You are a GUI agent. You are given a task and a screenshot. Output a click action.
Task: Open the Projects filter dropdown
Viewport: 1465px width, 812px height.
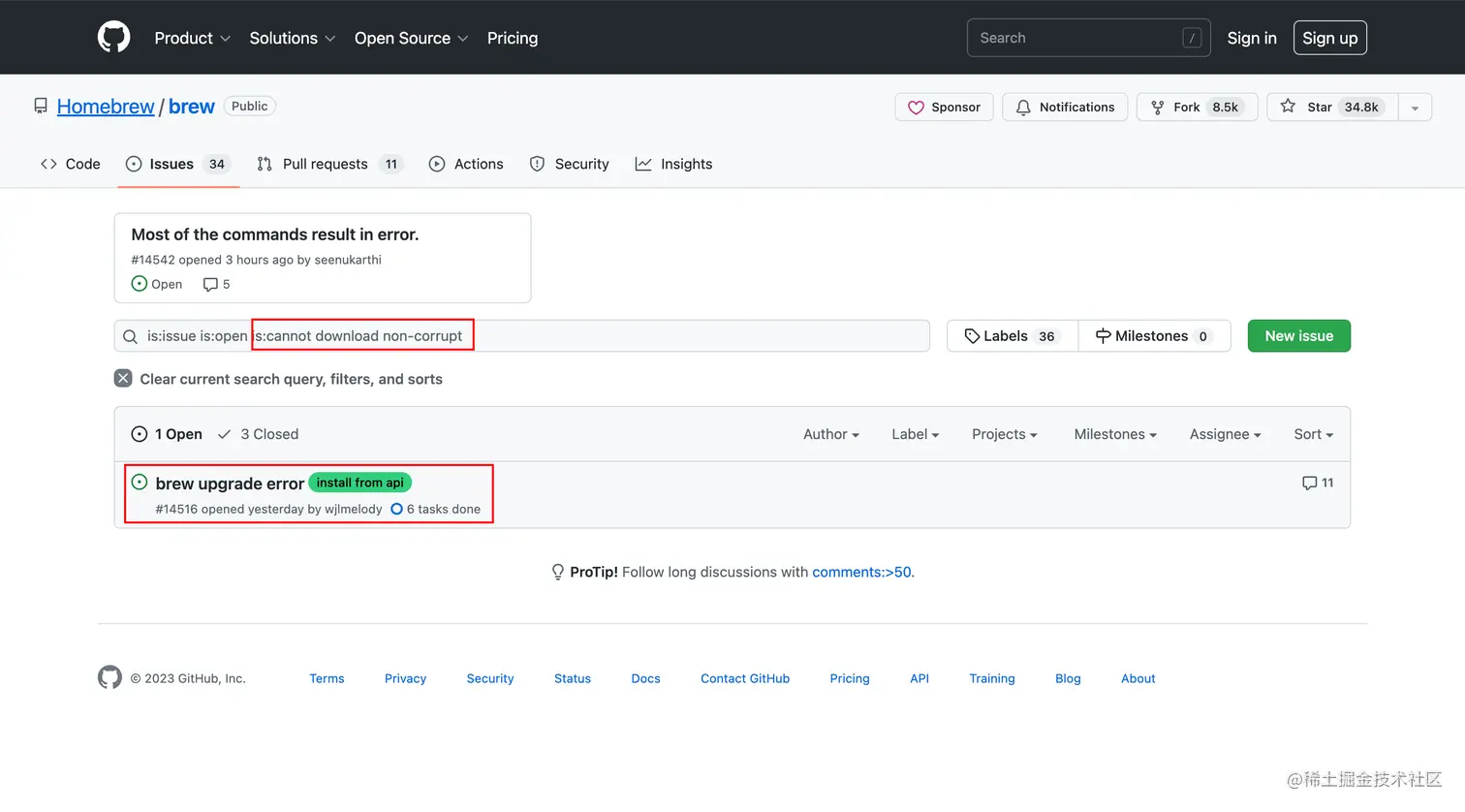click(x=1005, y=434)
